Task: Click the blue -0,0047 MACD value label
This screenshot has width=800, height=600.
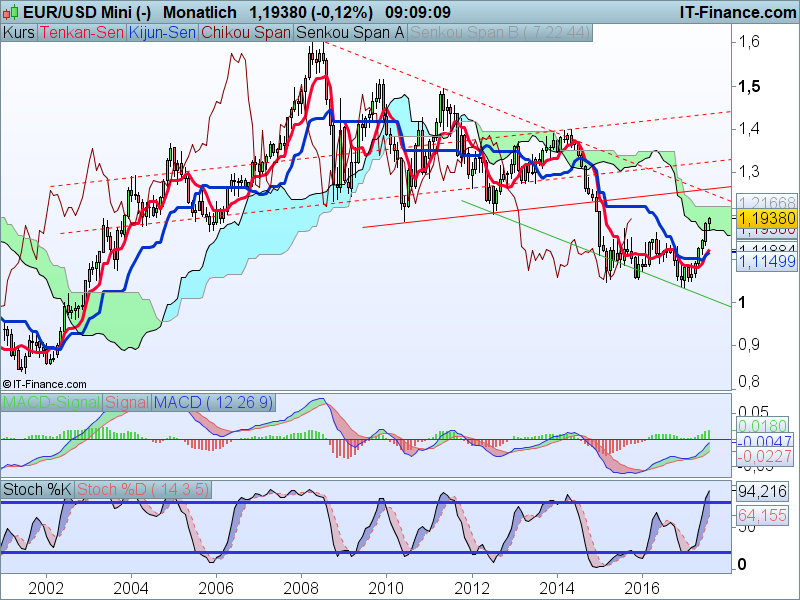Action: (765, 441)
